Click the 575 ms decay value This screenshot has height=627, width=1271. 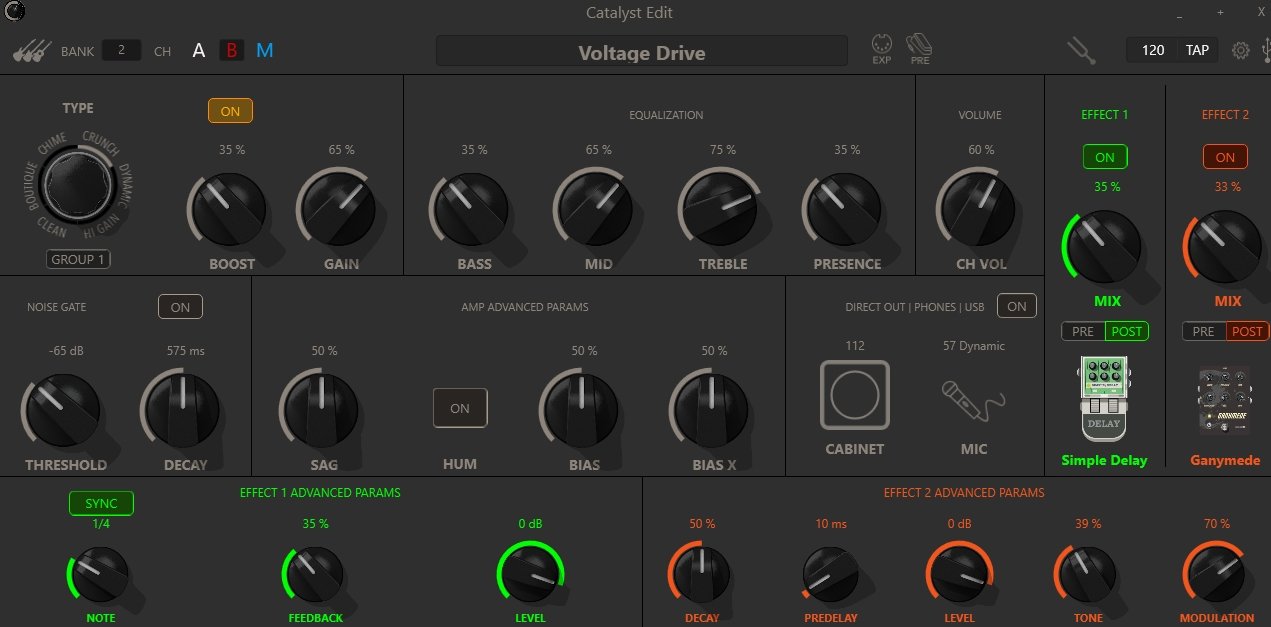[x=185, y=350]
